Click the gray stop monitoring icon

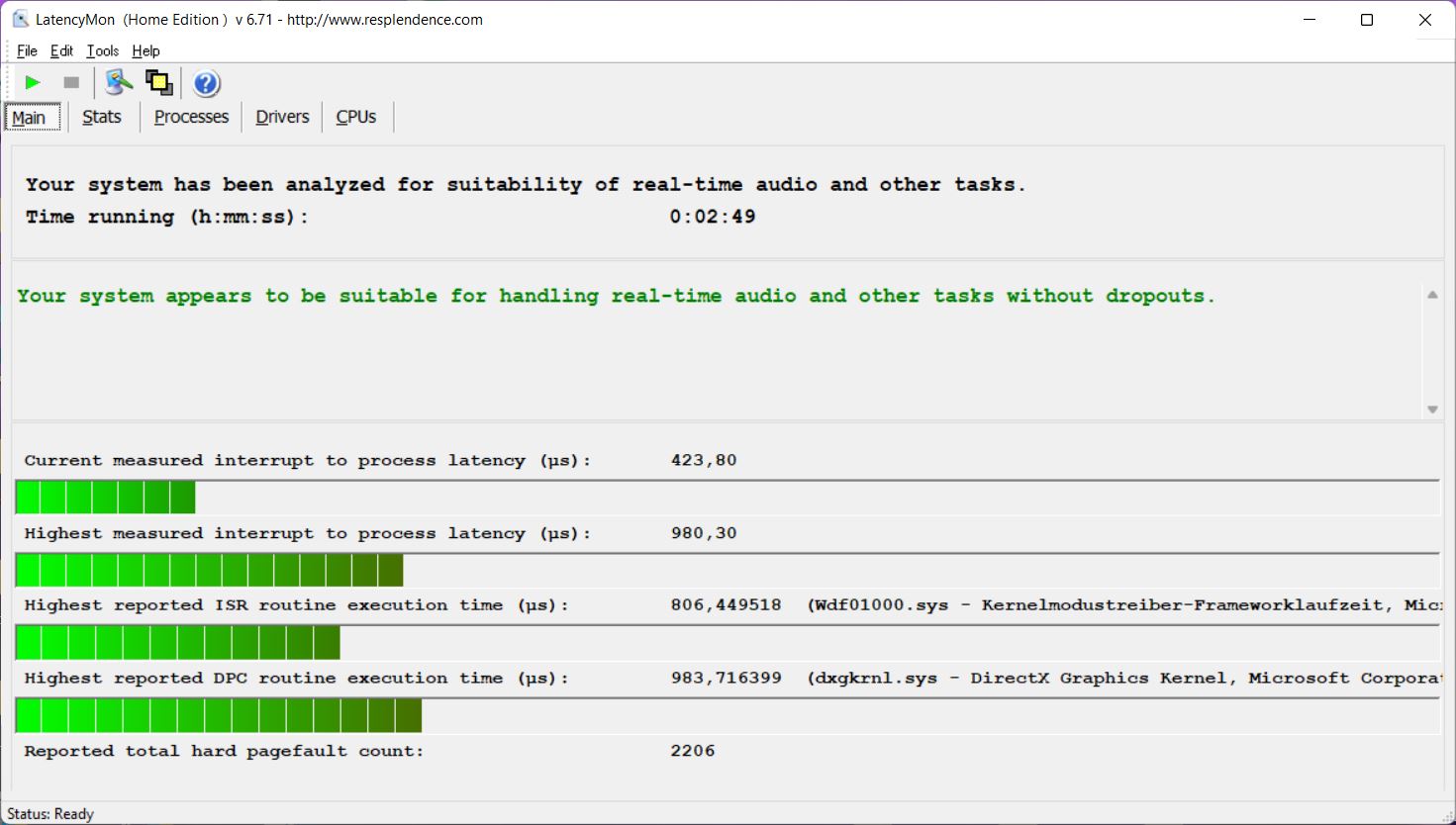point(71,83)
